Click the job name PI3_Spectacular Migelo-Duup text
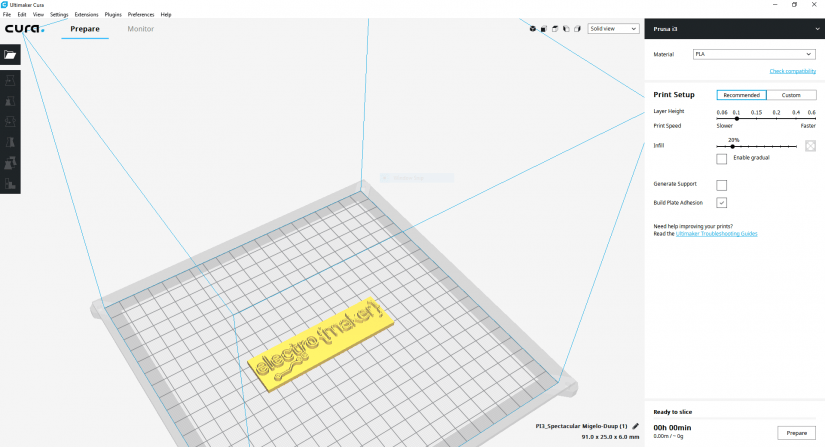The width and height of the screenshot is (825, 447). click(581, 426)
